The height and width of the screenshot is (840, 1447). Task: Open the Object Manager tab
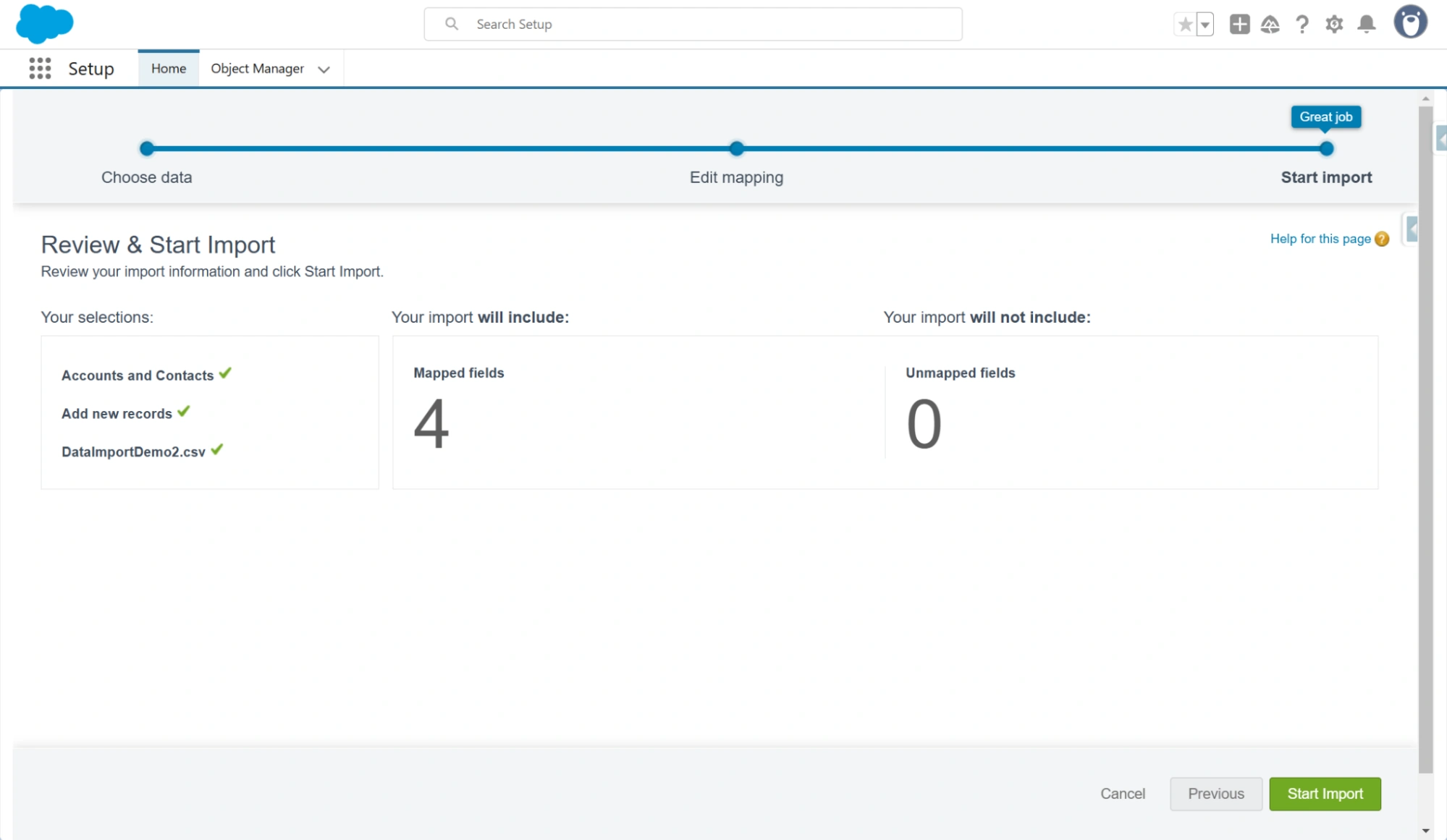(257, 69)
